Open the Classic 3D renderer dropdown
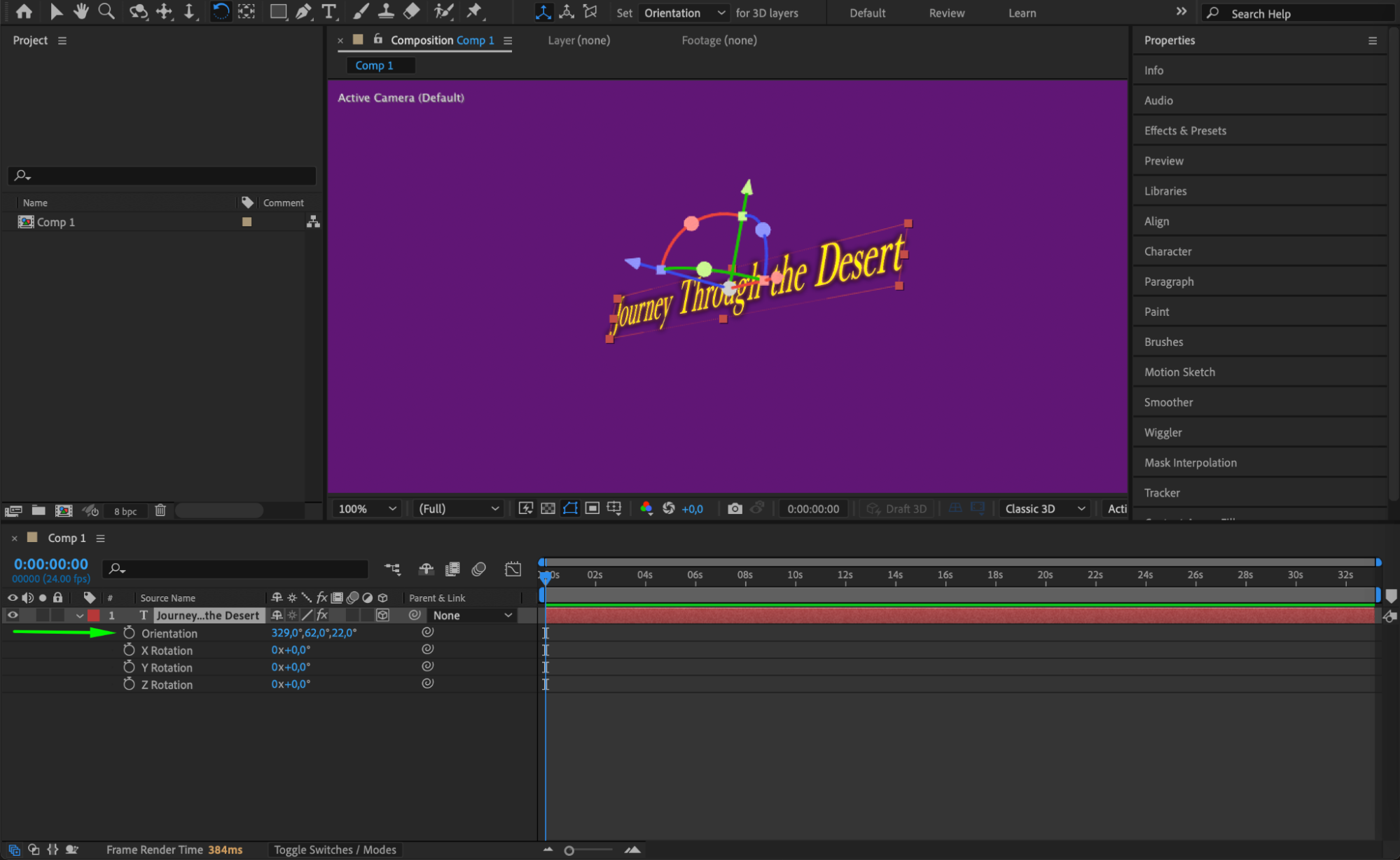 [1045, 508]
